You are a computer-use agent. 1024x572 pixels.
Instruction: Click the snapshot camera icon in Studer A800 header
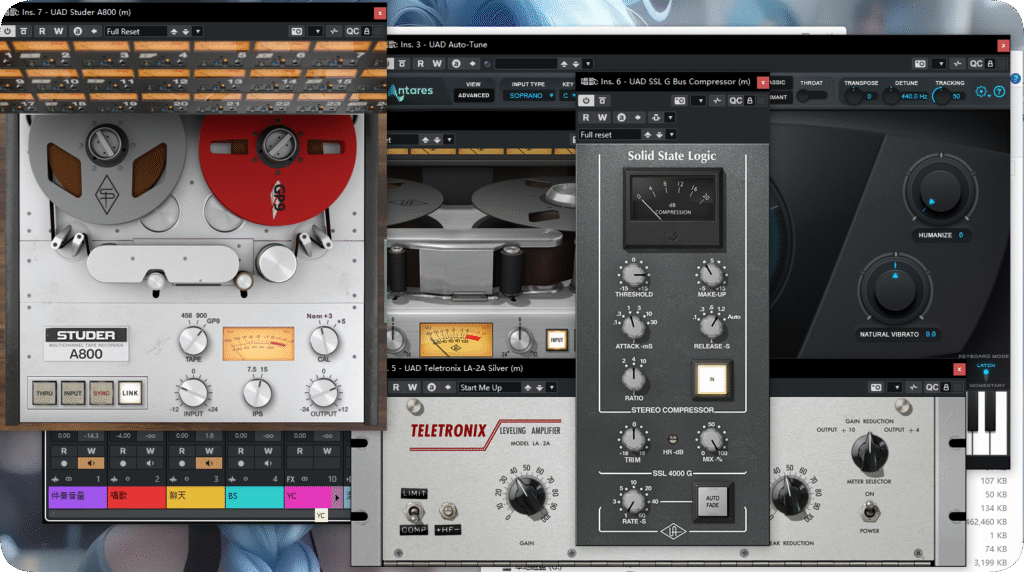(296, 31)
